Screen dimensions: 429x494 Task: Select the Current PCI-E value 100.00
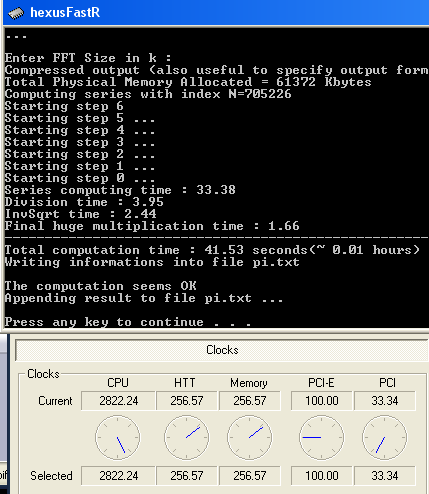coord(322,401)
